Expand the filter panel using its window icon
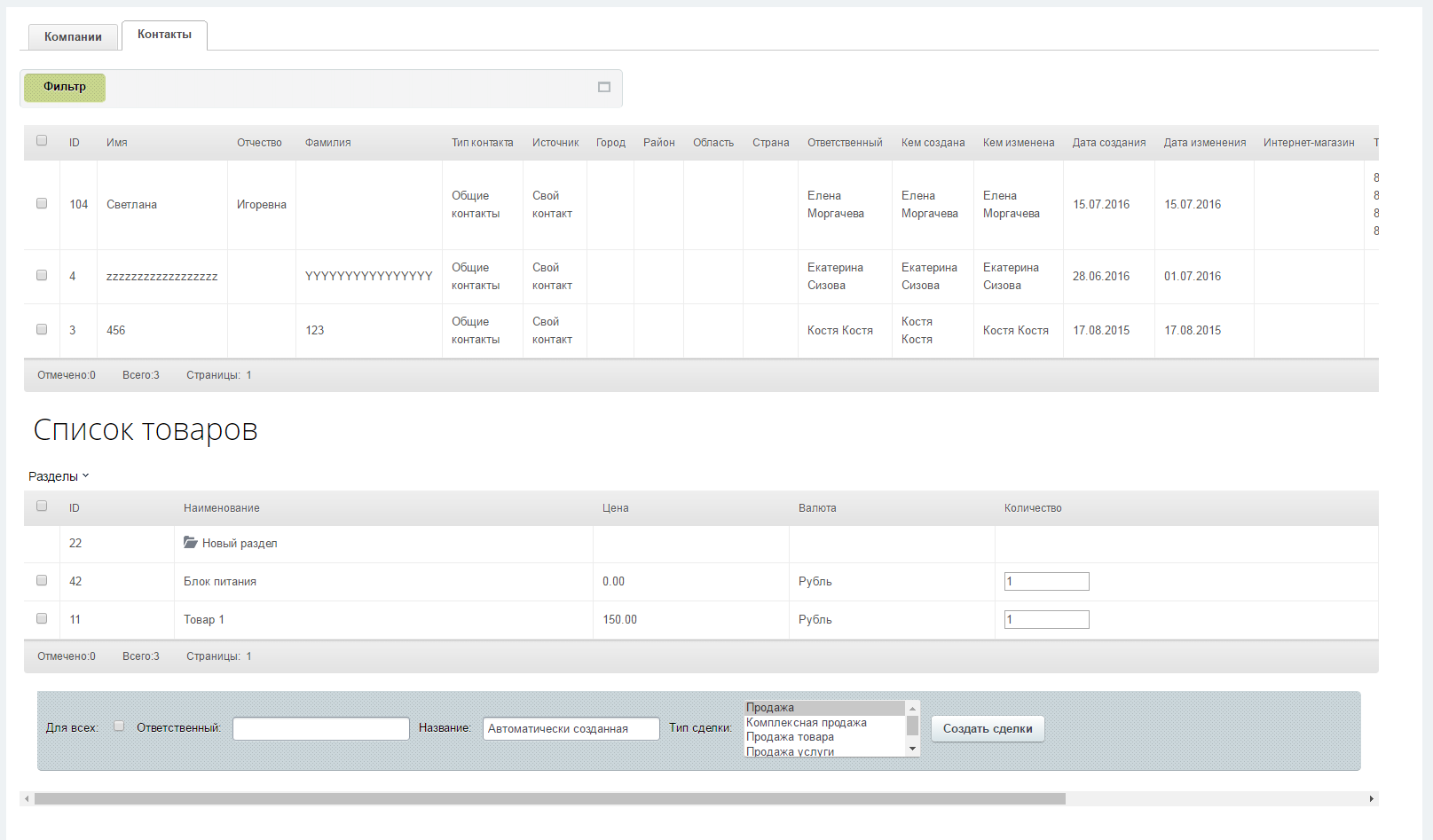Screen dimensions: 1433x840 tap(604, 87)
